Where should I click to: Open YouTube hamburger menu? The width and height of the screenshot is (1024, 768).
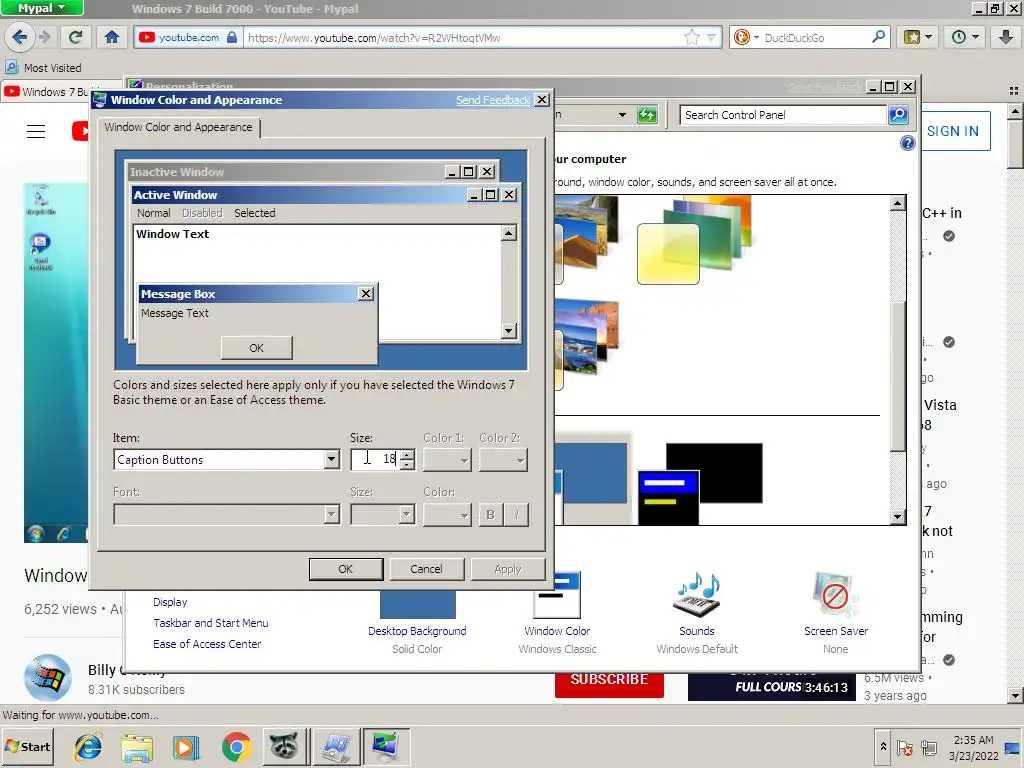[x=36, y=131]
